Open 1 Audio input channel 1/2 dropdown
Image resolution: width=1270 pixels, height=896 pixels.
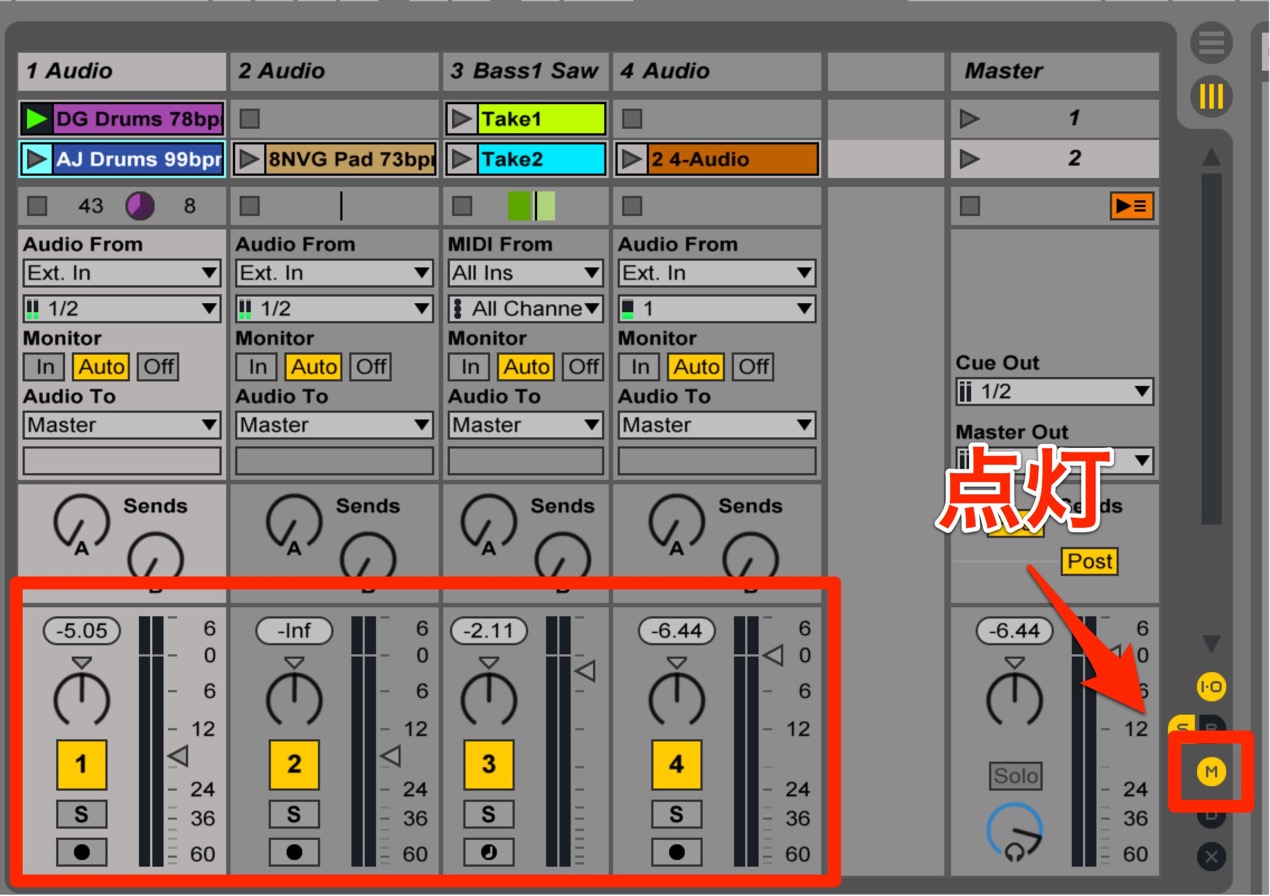pos(122,309)
